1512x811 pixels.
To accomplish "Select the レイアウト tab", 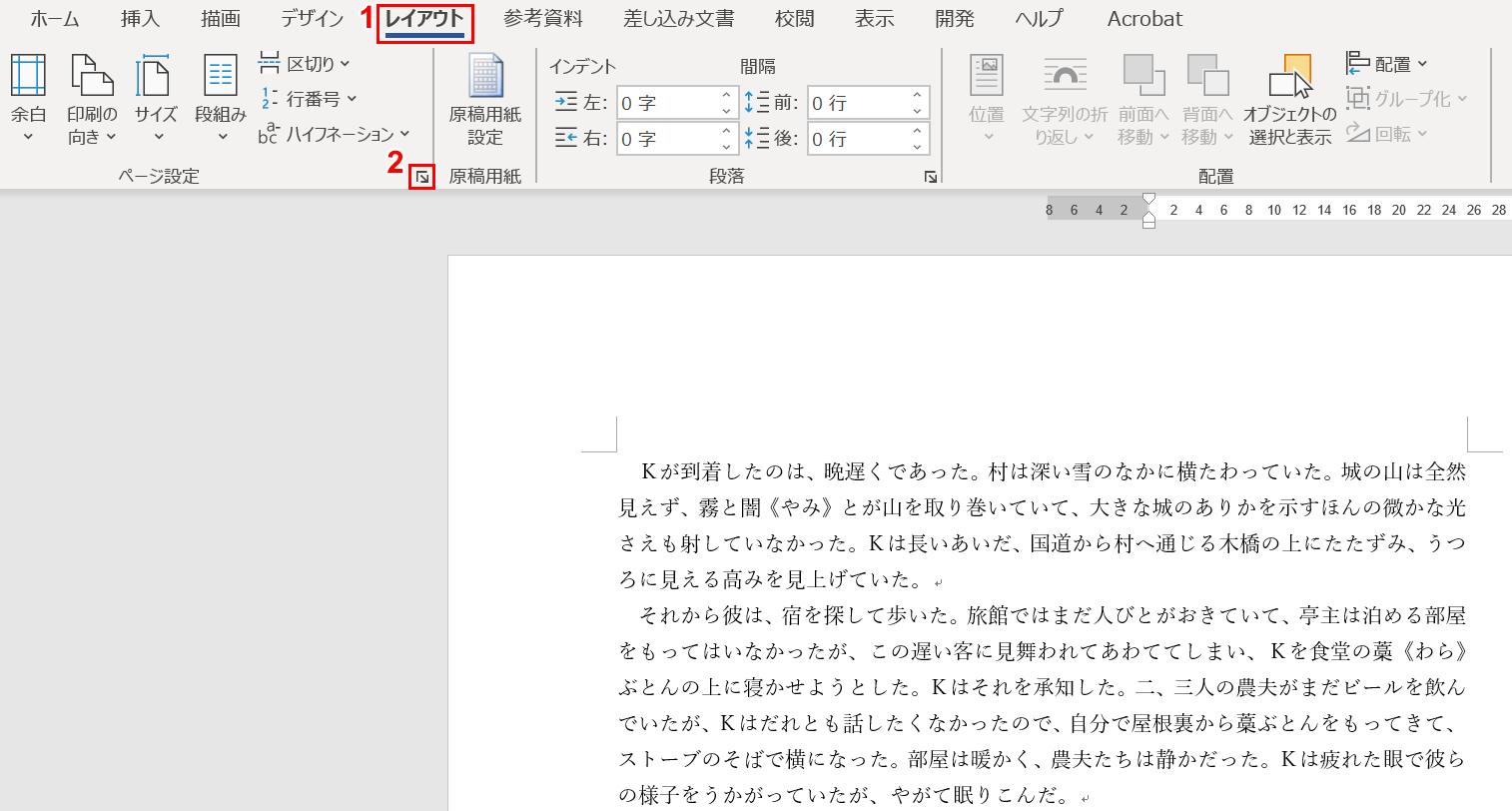I will click(x=424, y=20).
